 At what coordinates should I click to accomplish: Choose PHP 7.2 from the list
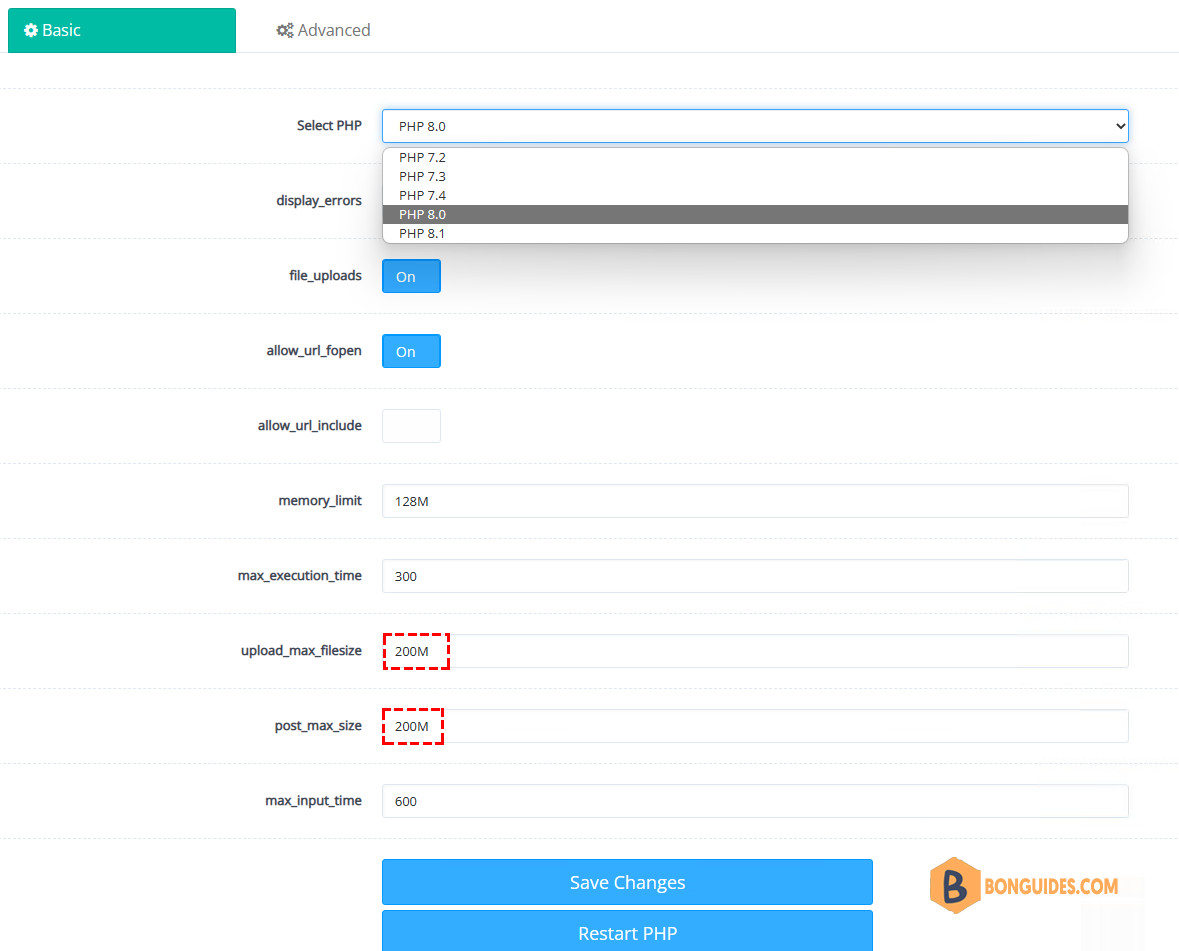click(x=755, y=157)
